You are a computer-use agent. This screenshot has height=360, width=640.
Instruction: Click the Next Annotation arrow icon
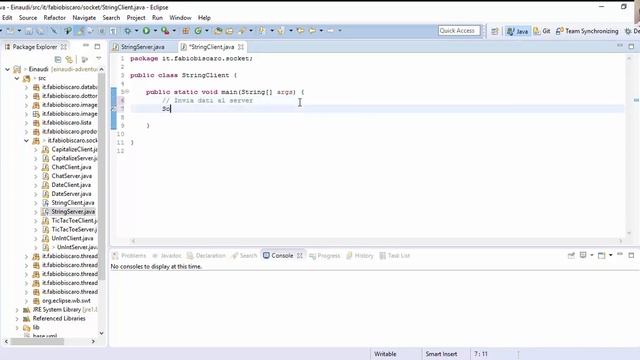[262, 31]
